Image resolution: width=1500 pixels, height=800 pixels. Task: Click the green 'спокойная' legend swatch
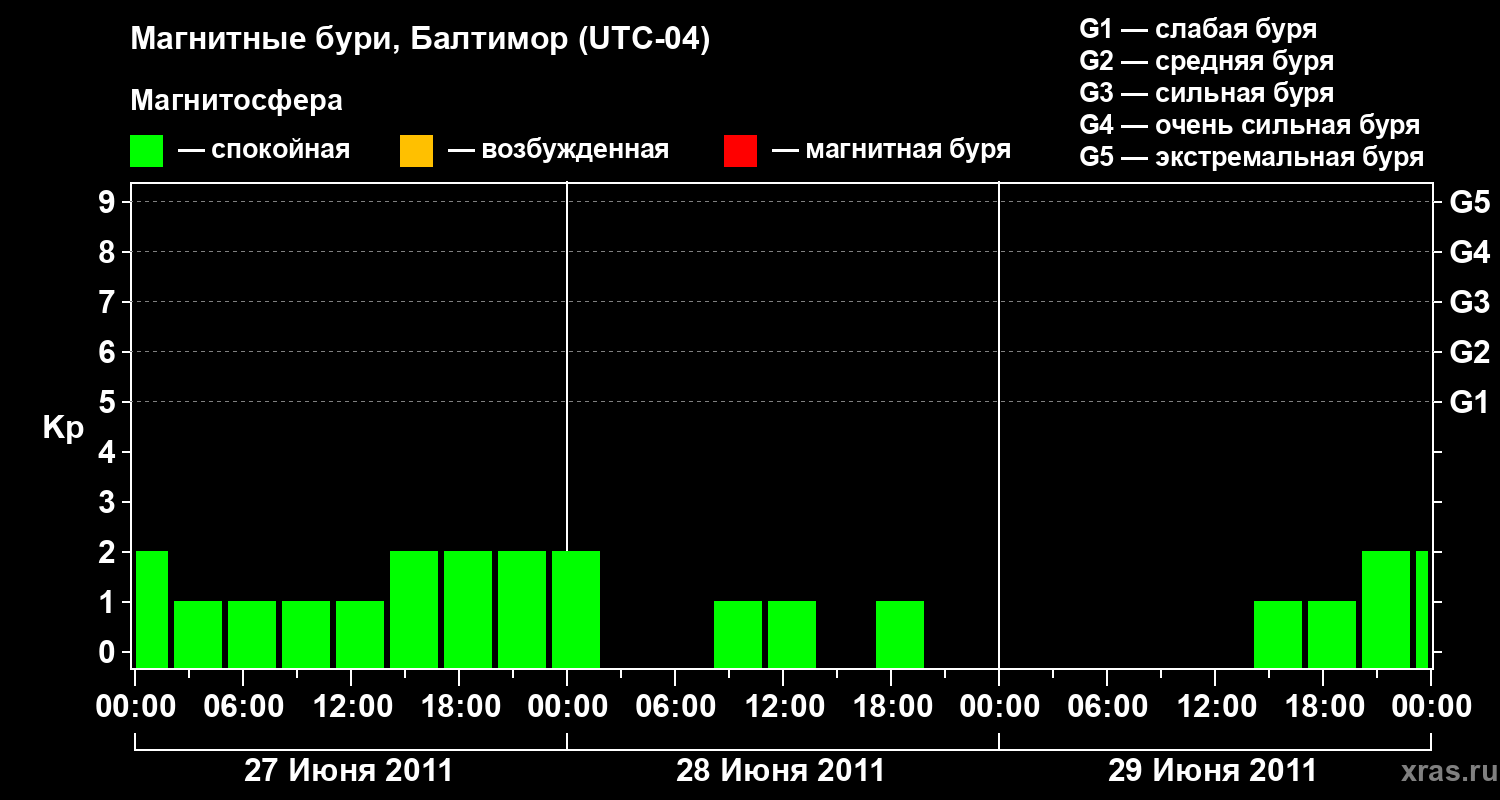click(147, 151)
